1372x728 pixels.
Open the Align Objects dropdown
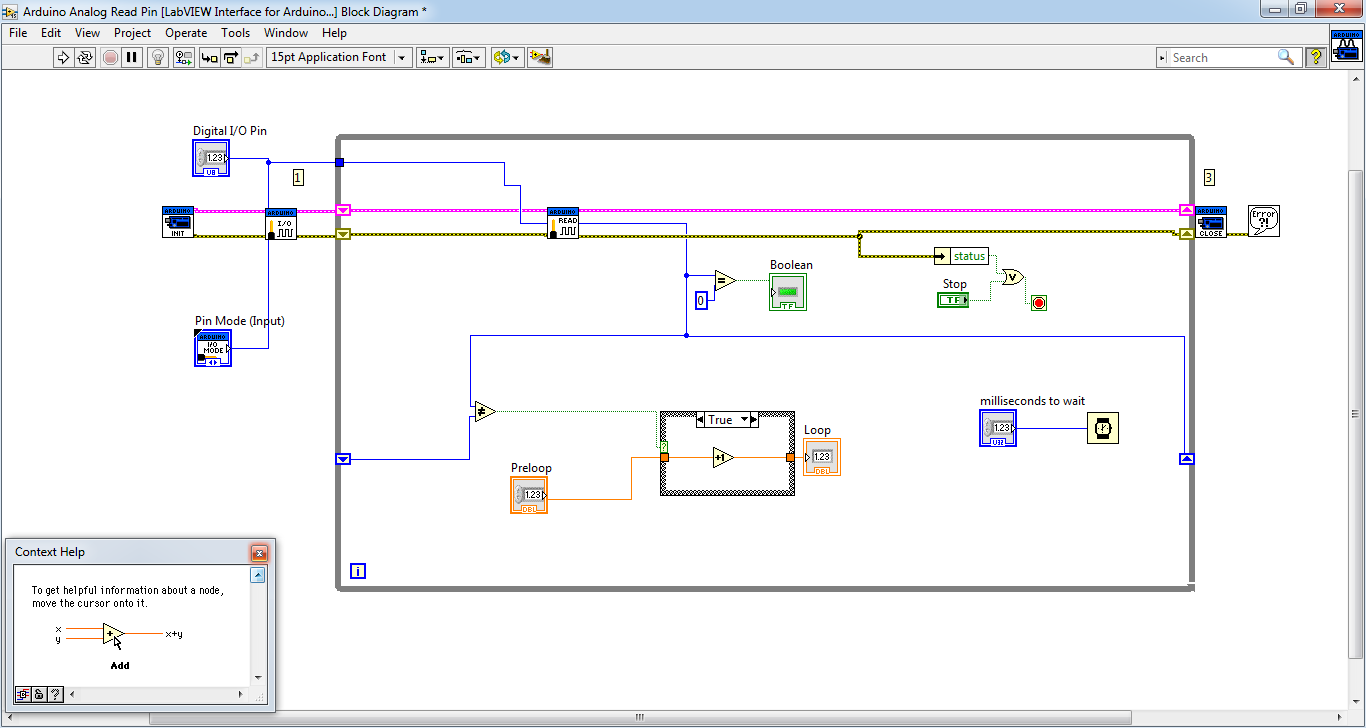(433, 57)
